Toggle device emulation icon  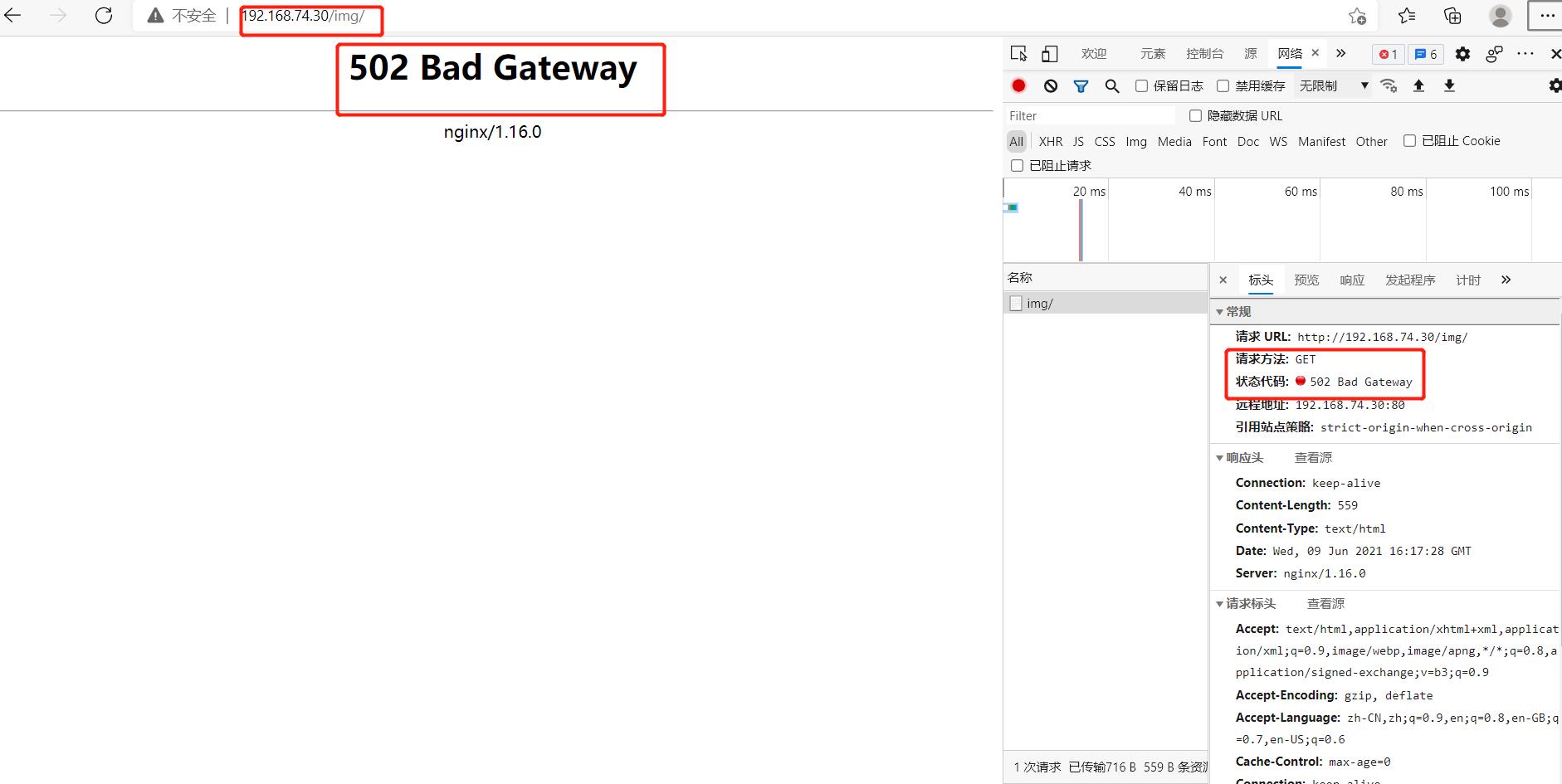click(1050, 54)
